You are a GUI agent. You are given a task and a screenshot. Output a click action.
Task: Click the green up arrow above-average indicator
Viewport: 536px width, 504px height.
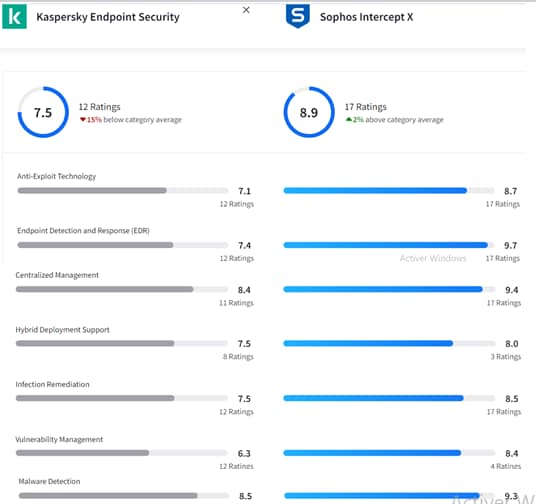348,119
